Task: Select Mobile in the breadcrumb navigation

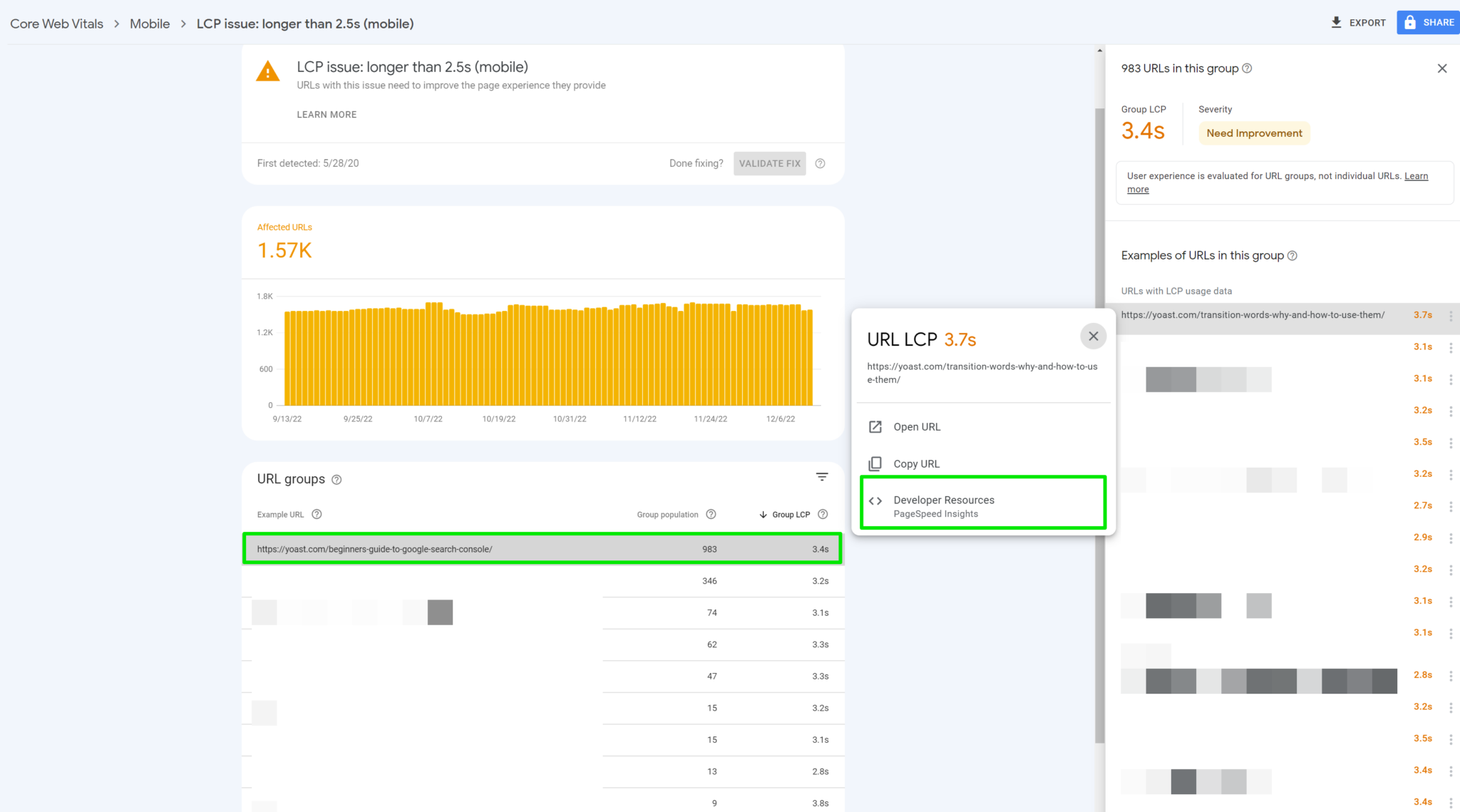Action: point(149,23)
